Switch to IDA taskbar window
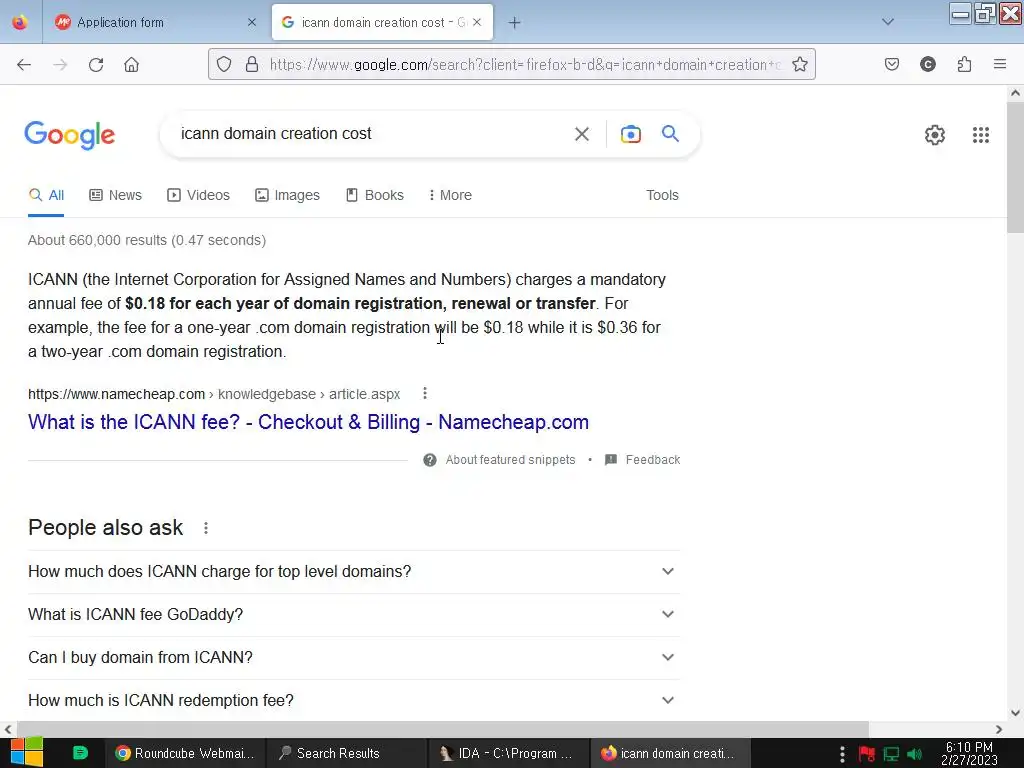1024x768 pixels. [507, 753]
